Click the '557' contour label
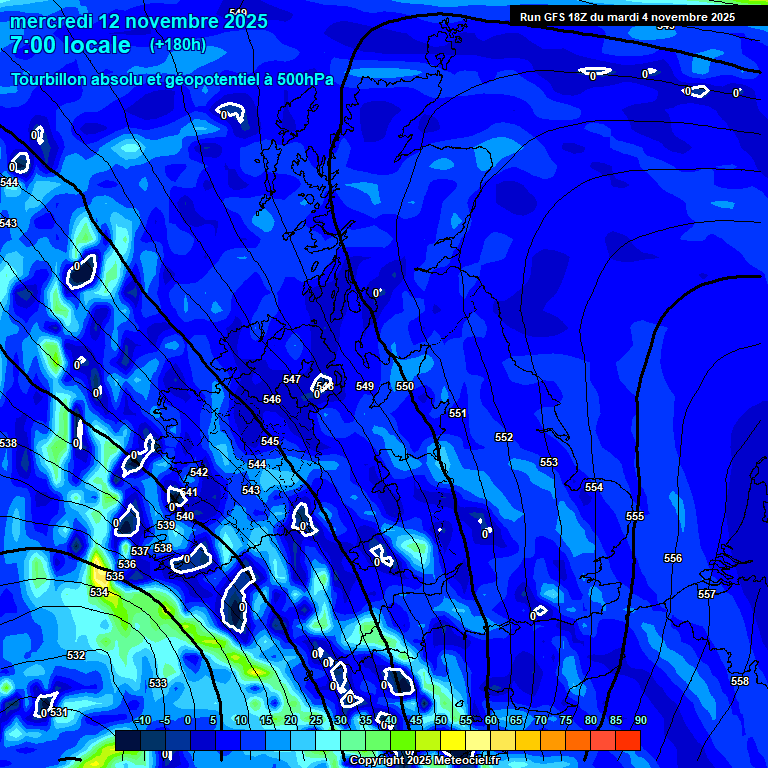Viewport: 768px width, 768px height. pos(707,594)
